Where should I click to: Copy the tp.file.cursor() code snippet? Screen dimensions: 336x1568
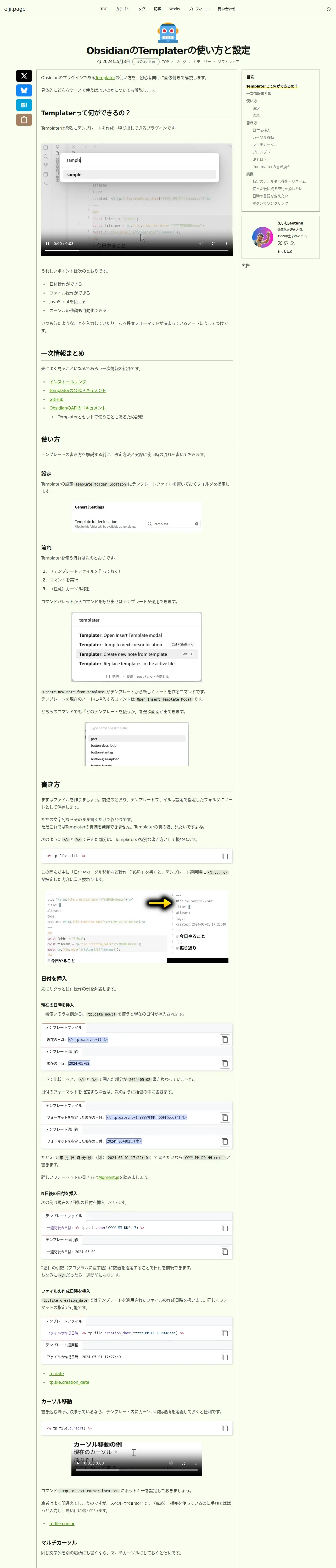point(225,1428)
